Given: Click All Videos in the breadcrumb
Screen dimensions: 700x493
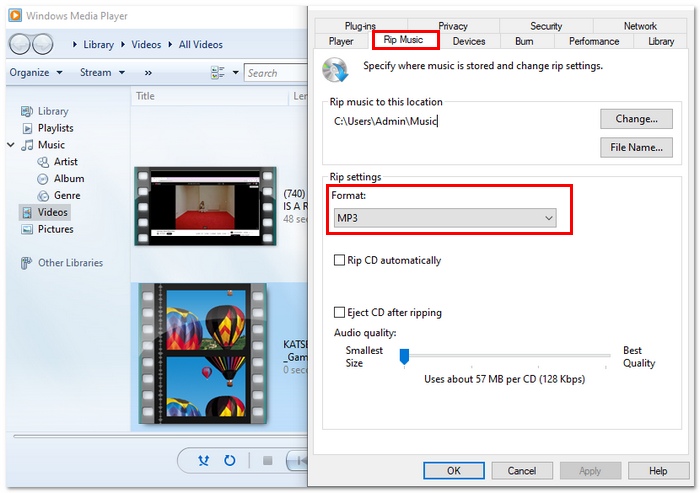Looking at the screenshot, I should 200,44.
